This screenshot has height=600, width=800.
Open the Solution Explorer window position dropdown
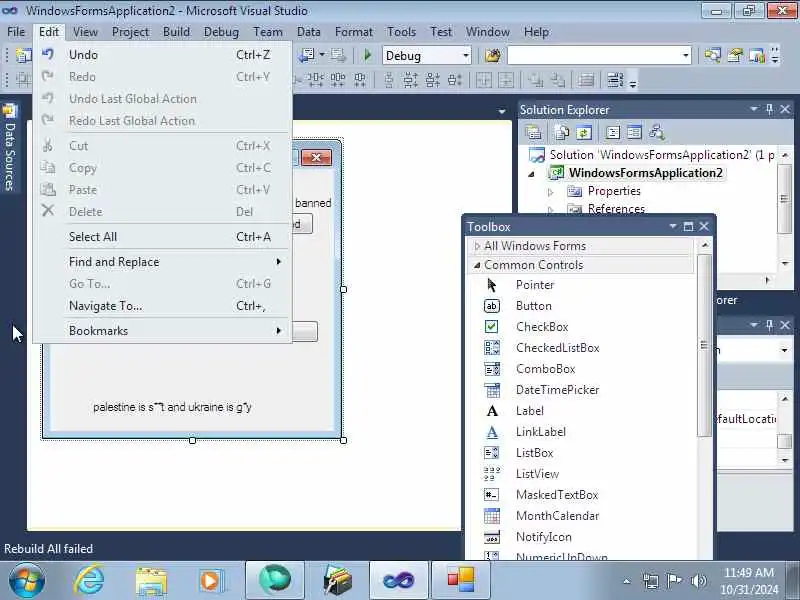point(754,109)
